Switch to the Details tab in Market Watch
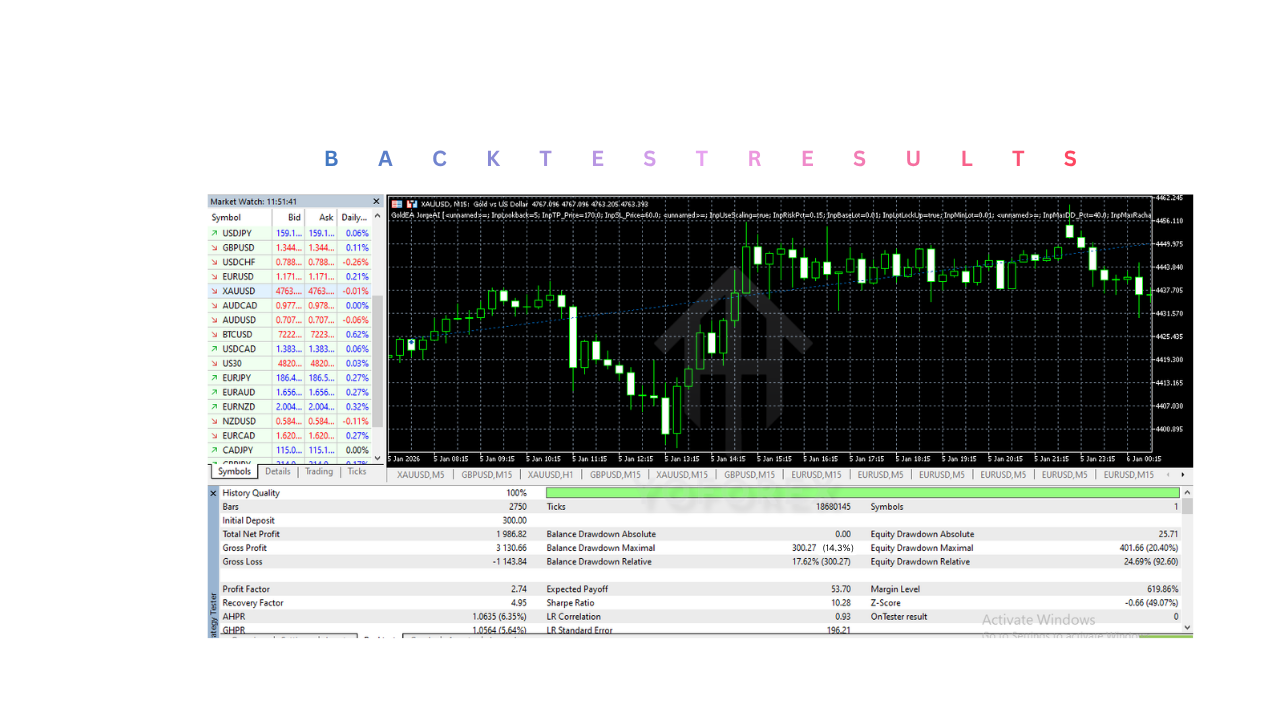 [x=278, y=472]
